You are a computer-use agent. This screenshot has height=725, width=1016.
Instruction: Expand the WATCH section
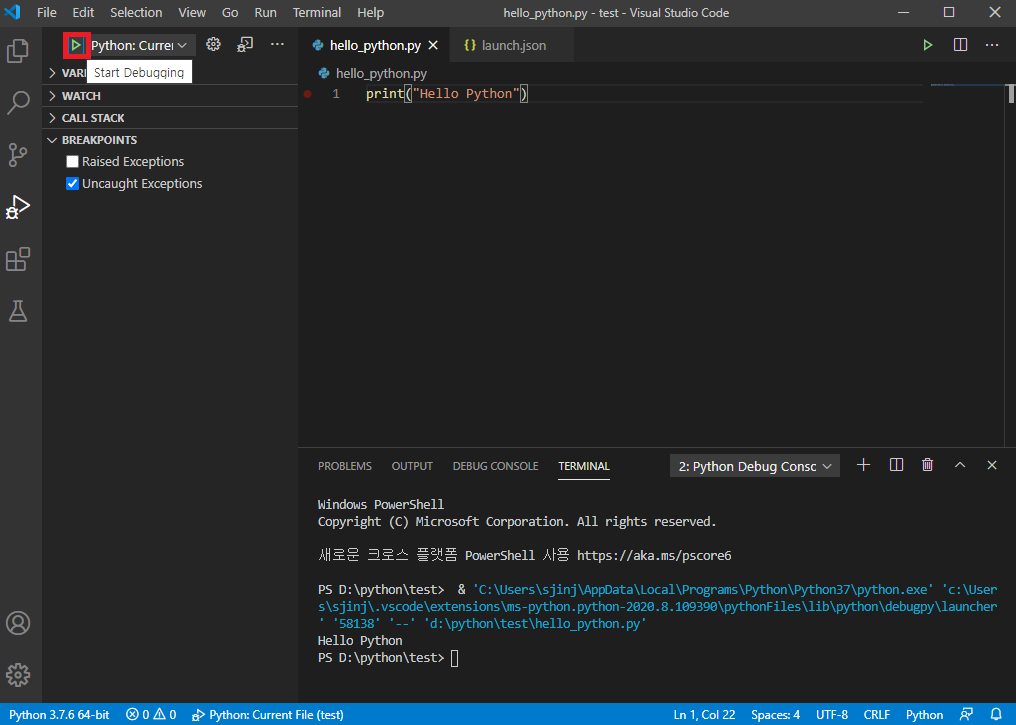tap(170, 96)
